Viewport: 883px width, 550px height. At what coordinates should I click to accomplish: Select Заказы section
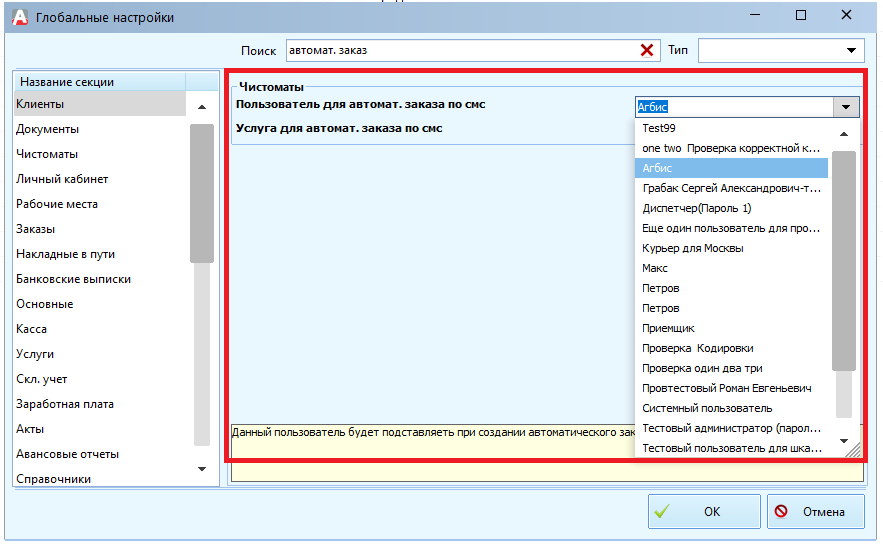click(x=100, y=229)
